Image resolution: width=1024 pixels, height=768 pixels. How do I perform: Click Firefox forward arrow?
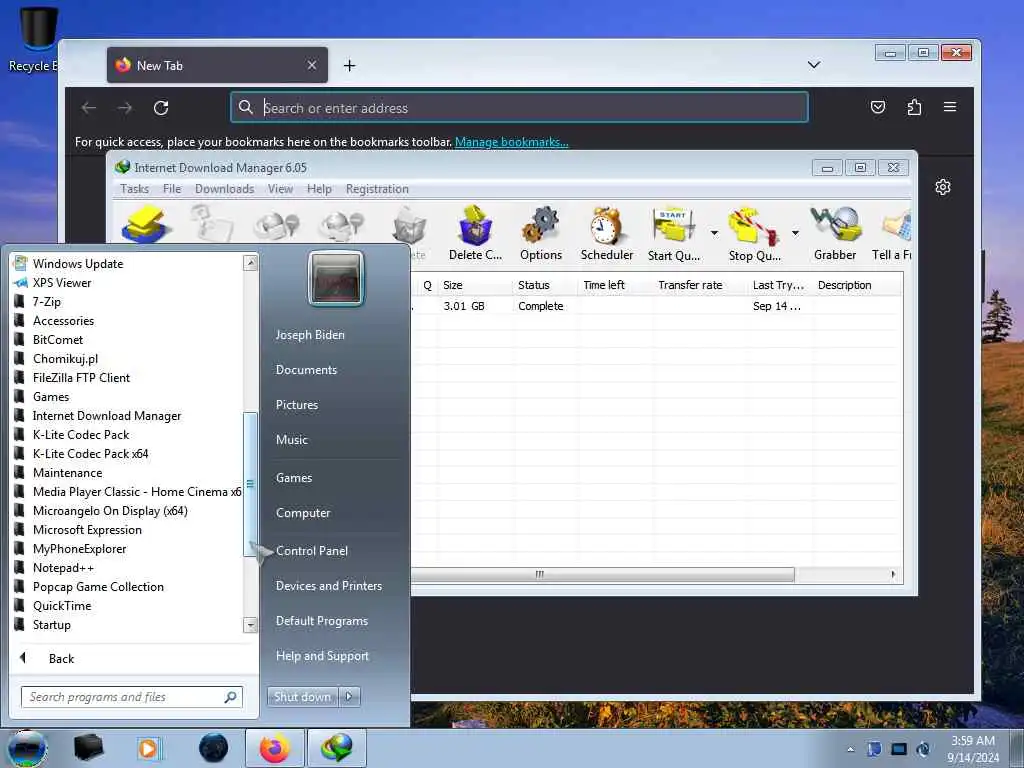(125, 108)
